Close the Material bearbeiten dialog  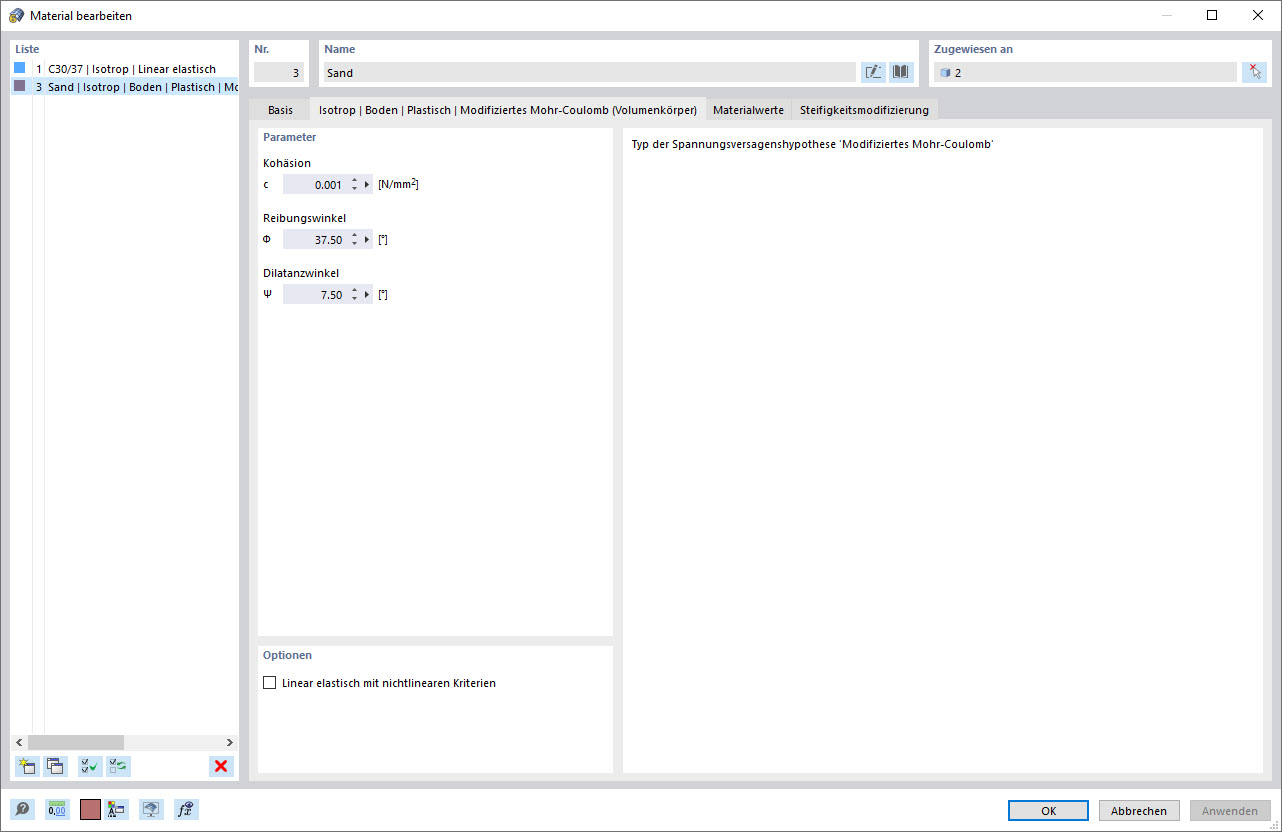tap(1258, 15)
